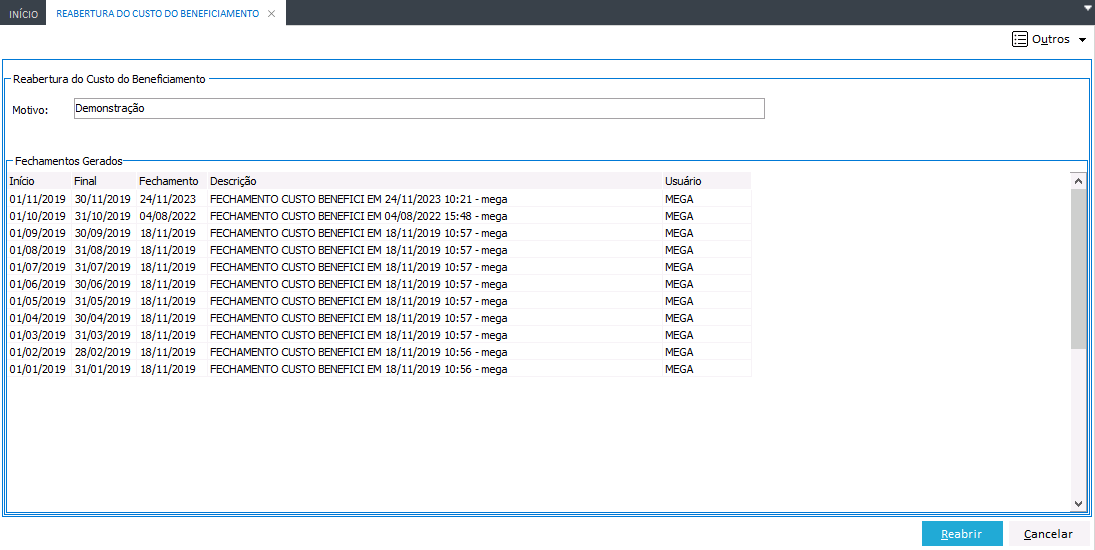
Task: Sort by the Fechamento column header
Action: (171, 181)
